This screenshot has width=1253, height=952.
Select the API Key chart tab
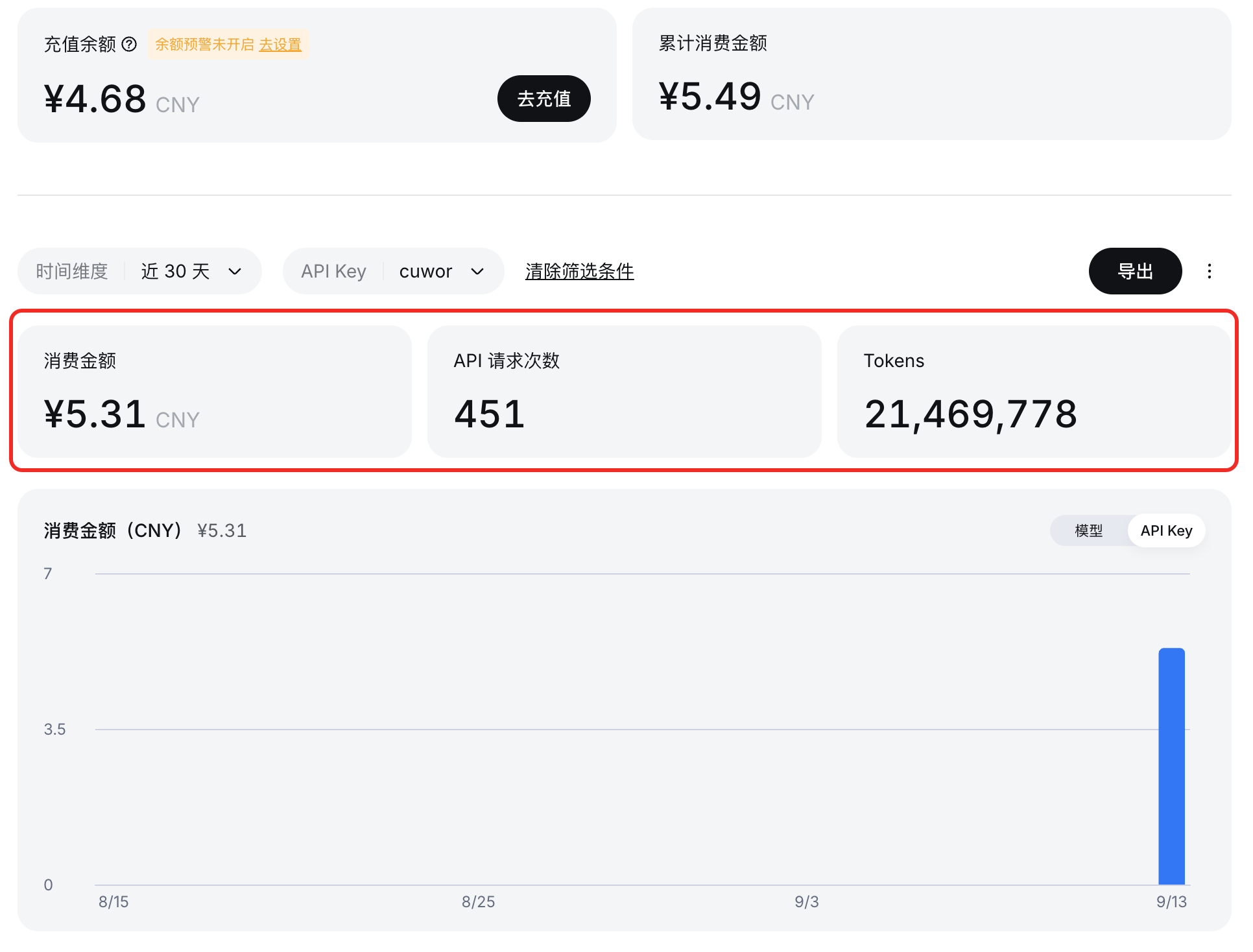click(1167, 530)
